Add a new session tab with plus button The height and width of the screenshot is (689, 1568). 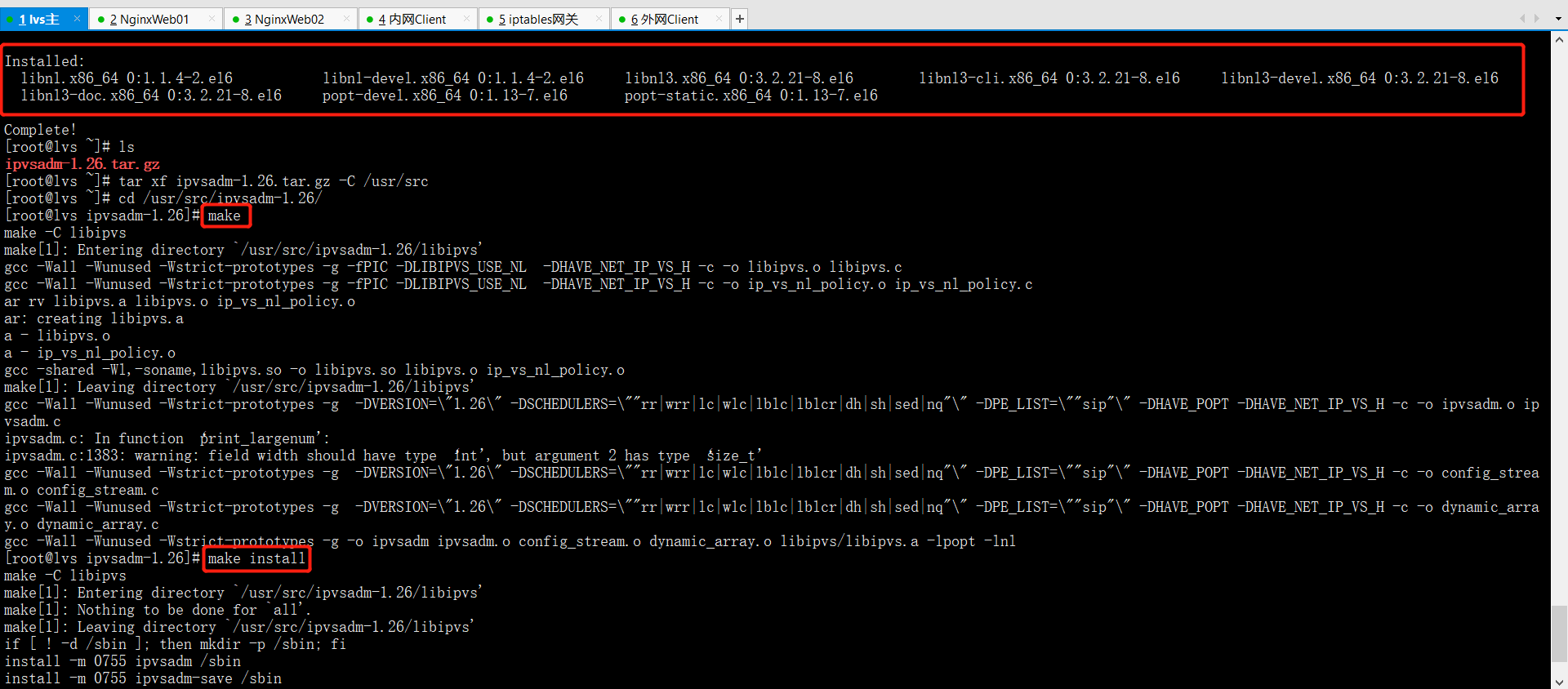(x=739, y=19)
